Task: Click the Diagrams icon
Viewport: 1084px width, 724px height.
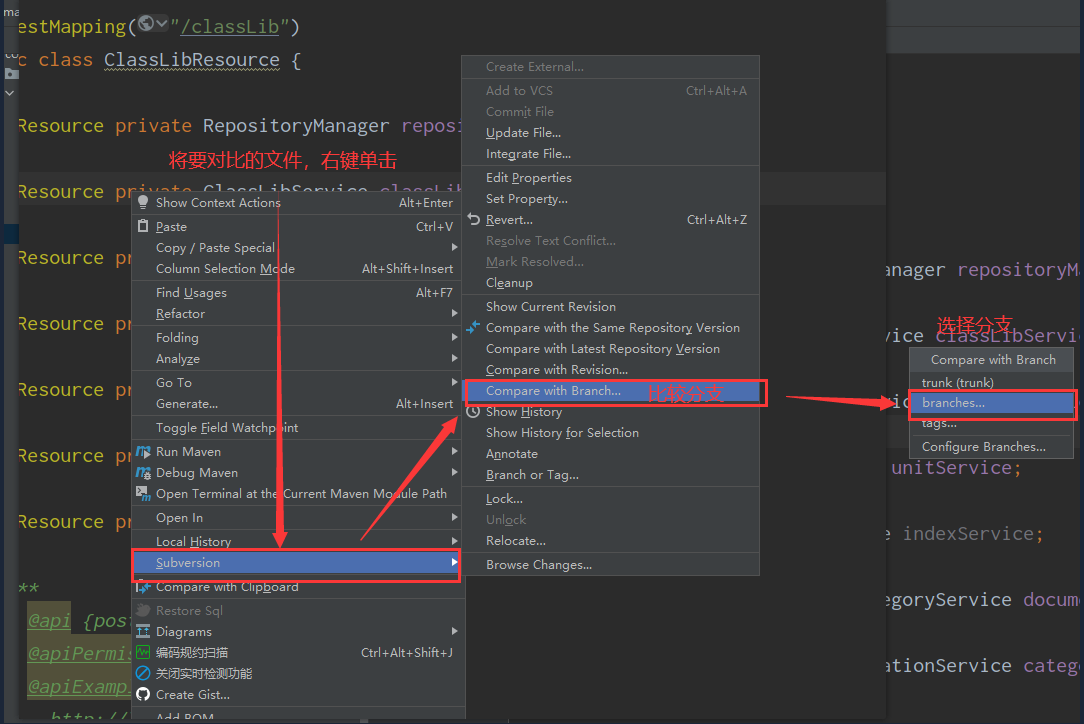Action: point(143,631)
